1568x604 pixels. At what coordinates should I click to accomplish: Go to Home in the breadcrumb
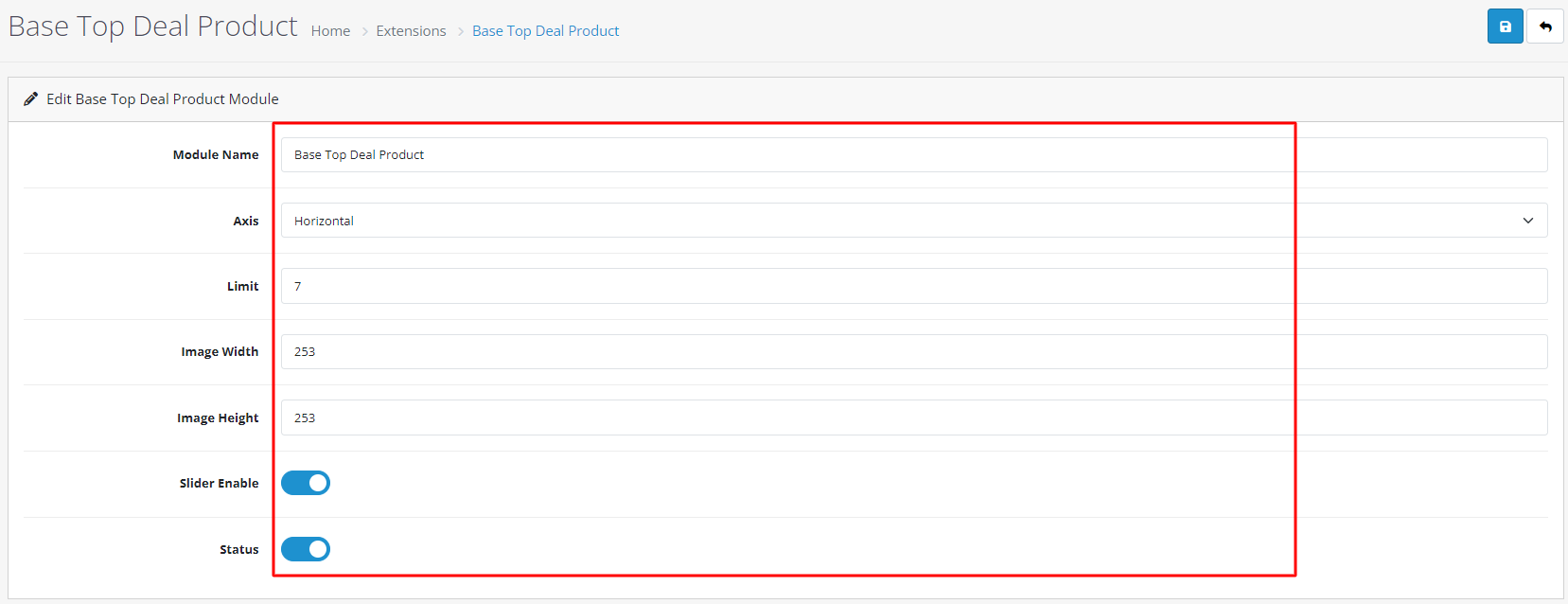pos(330,31)
